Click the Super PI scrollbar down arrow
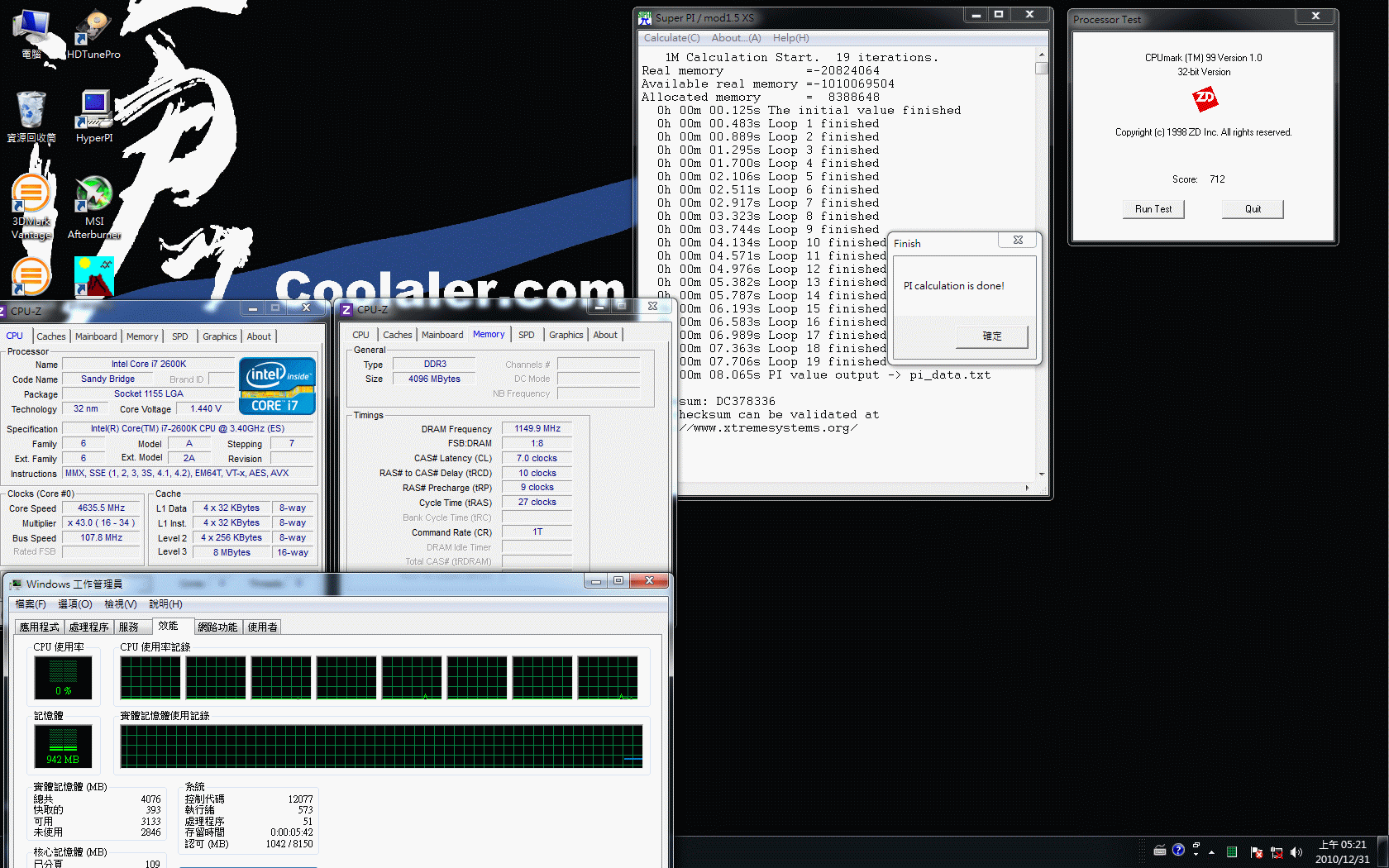The height and width of the screenshot is (868, 1389). [x=1042, y=475]
